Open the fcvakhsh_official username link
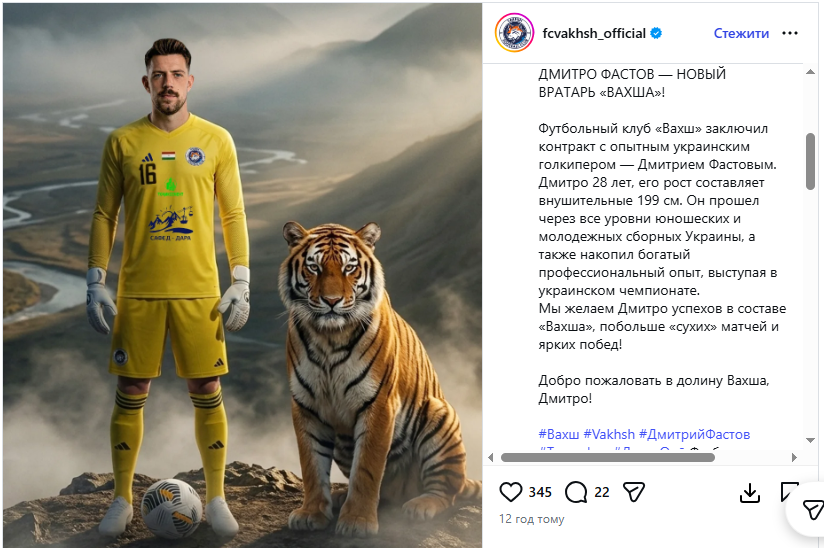This screenshot has height=548, width=824. pos(594,33)
